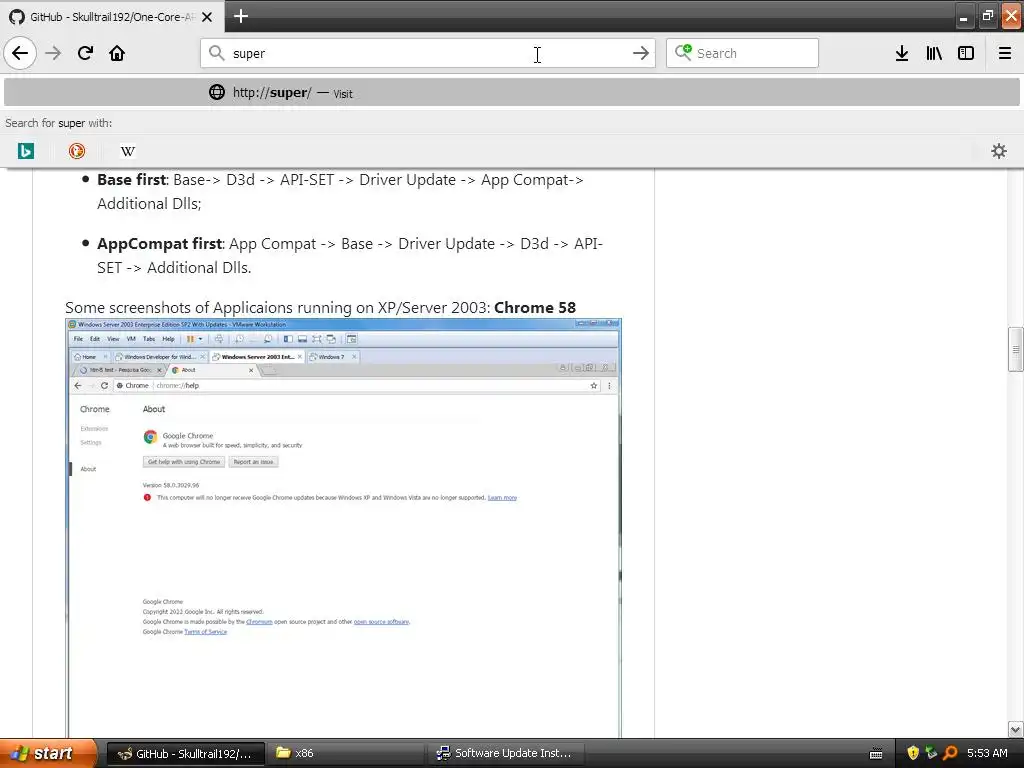Search for super with DuckDuckGo
Image resolution: width=1024 pixels, height=768 pixels.
pos(76,151)
